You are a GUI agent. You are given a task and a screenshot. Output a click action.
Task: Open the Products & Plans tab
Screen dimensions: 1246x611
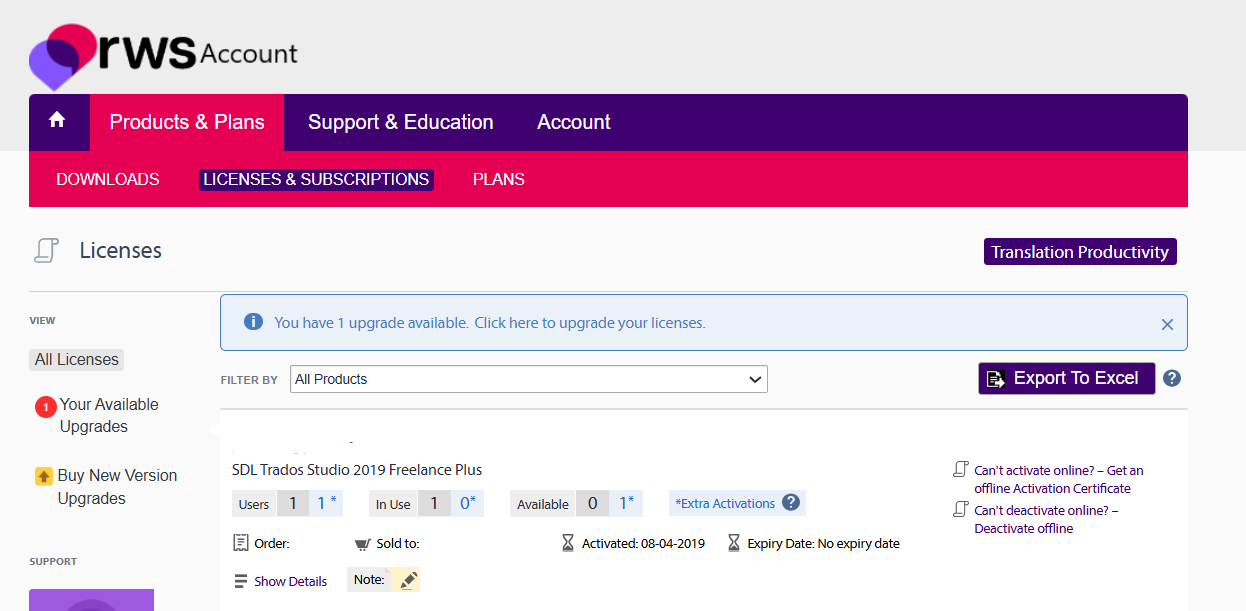click(x=187, y=122)
